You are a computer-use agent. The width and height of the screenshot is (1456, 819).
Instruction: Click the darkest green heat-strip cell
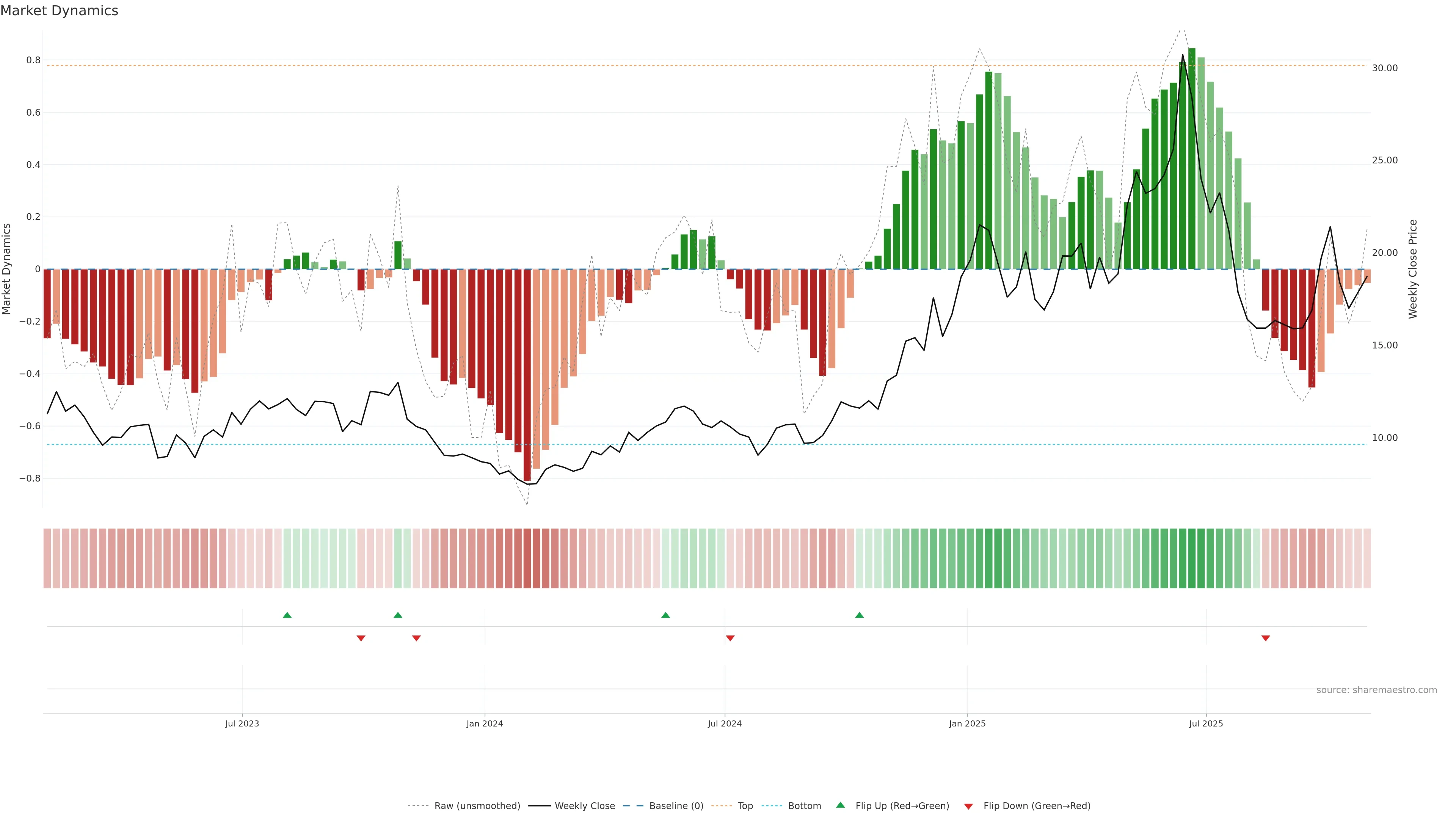click(1191, 558)
